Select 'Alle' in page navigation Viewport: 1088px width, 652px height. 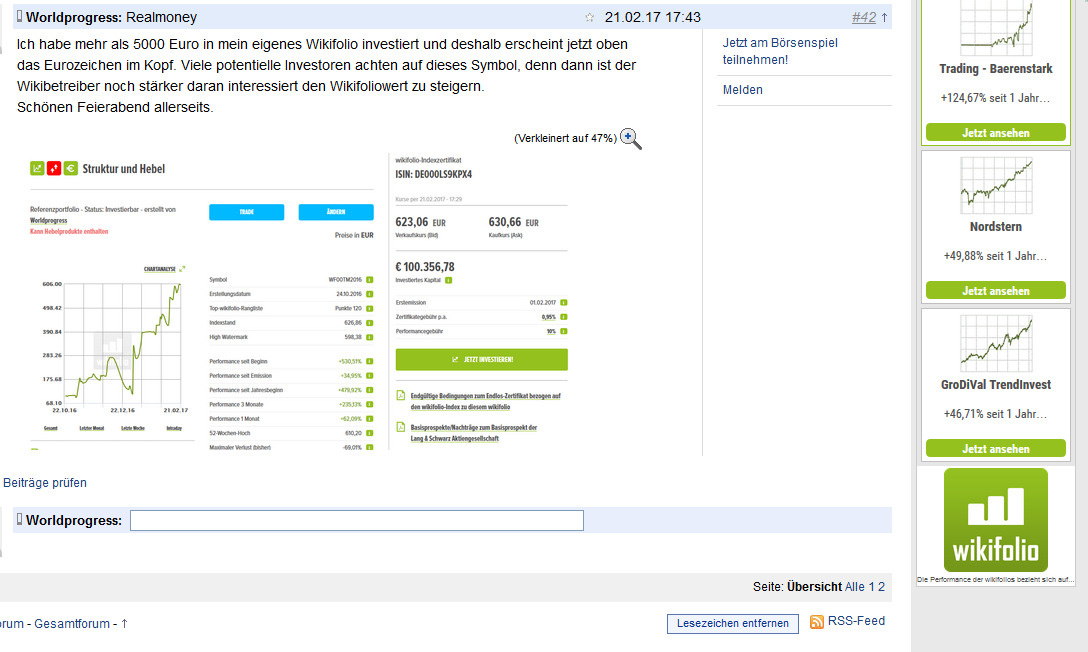855,587
